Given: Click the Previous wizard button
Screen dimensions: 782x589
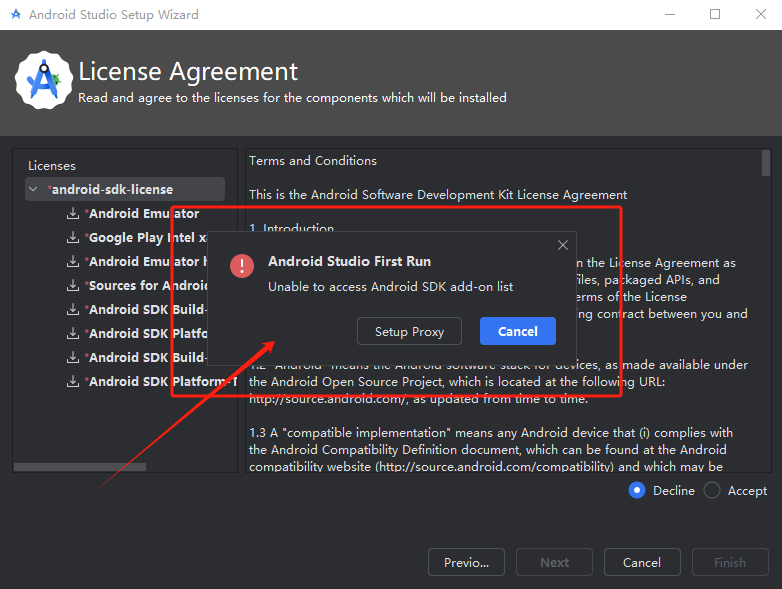Looking at the screenshot, I should click(x=466, y=562).
